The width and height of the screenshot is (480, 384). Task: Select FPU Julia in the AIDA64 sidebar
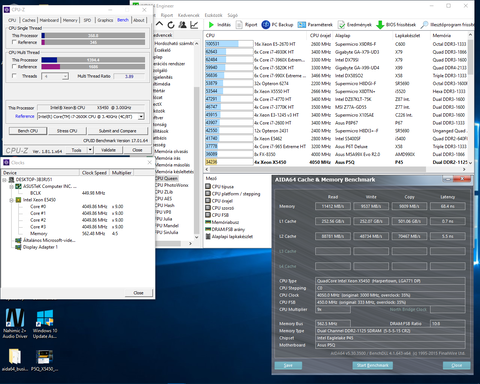point(164,219)
